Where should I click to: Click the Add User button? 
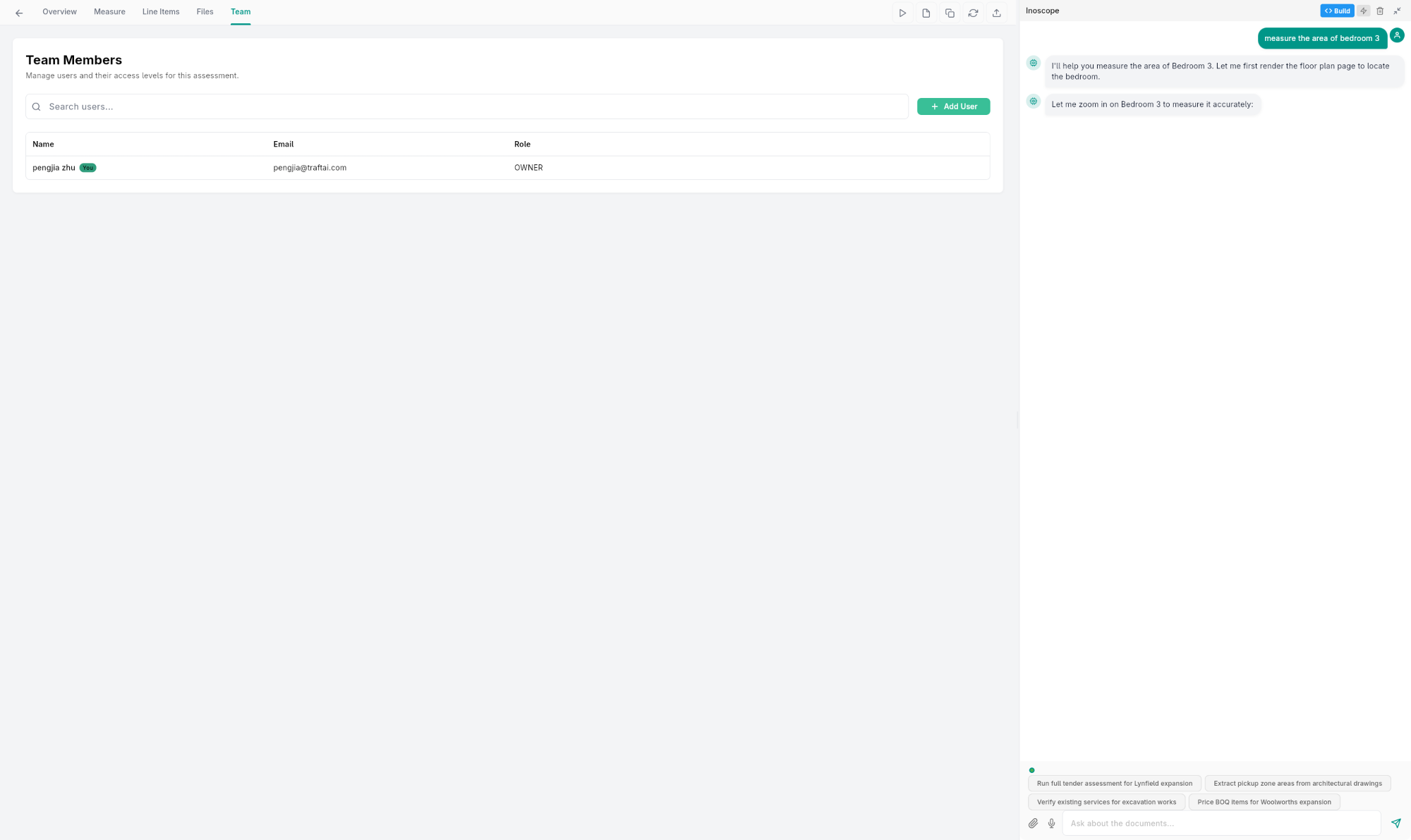tap(953, 106)
